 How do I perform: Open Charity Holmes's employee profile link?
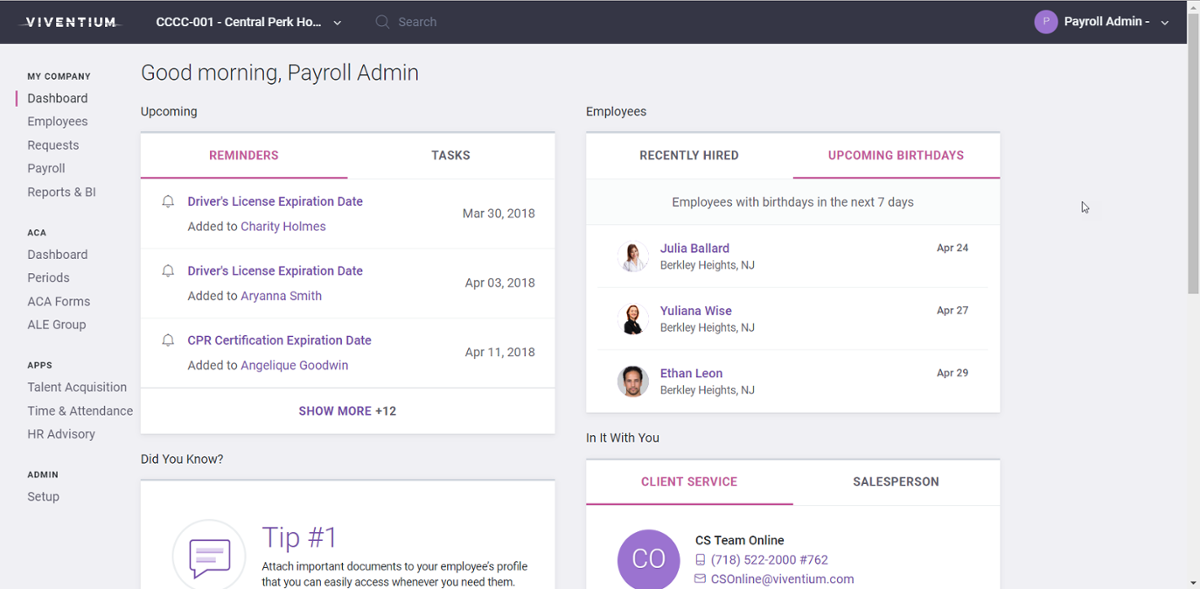point(283,226)
